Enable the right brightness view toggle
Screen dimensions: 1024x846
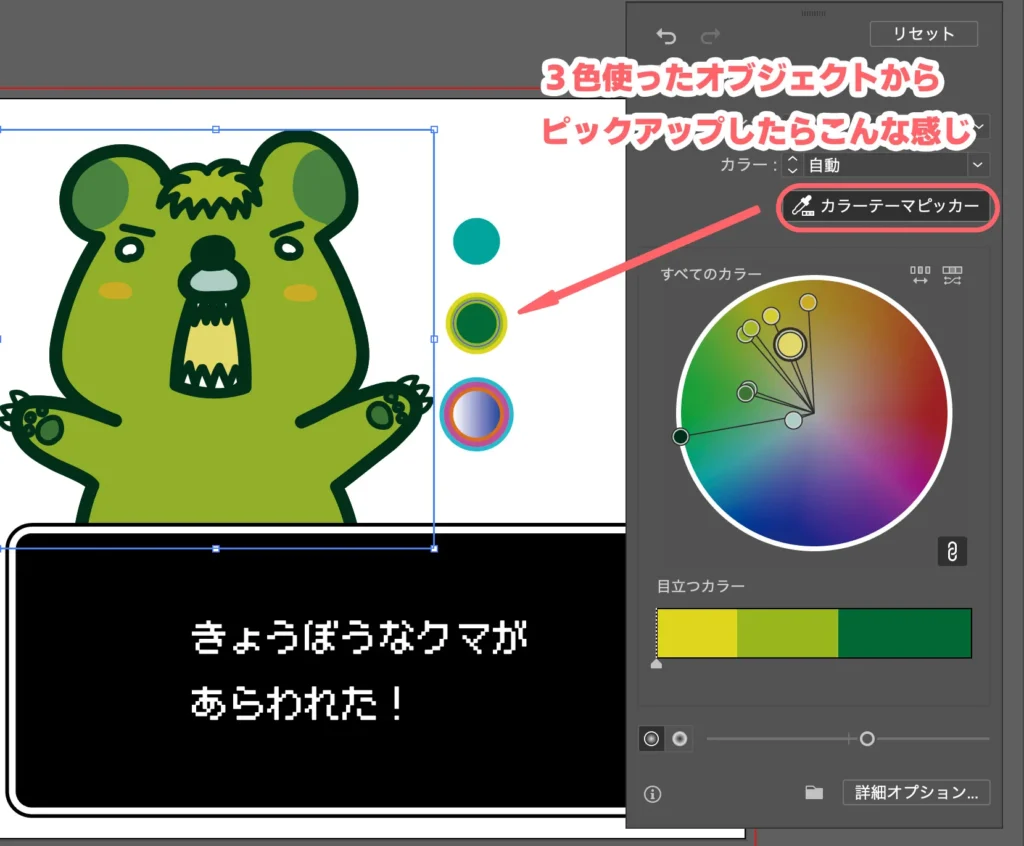[x=680, y=738]
